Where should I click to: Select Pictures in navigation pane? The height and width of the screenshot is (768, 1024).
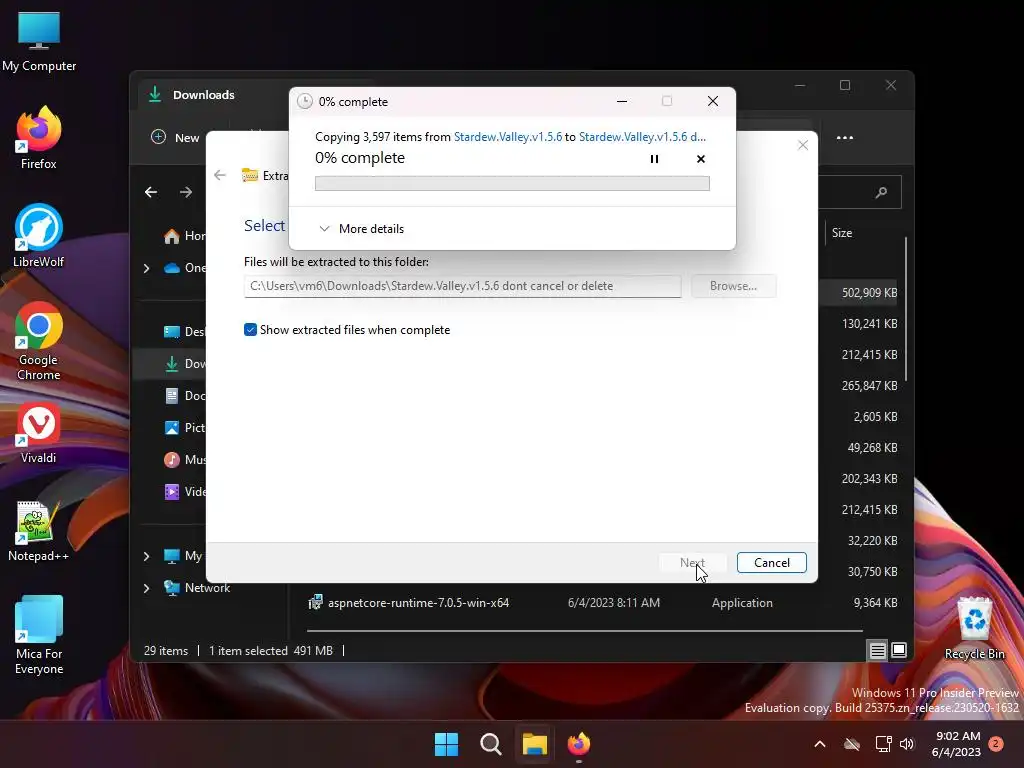tap(184, 428)
